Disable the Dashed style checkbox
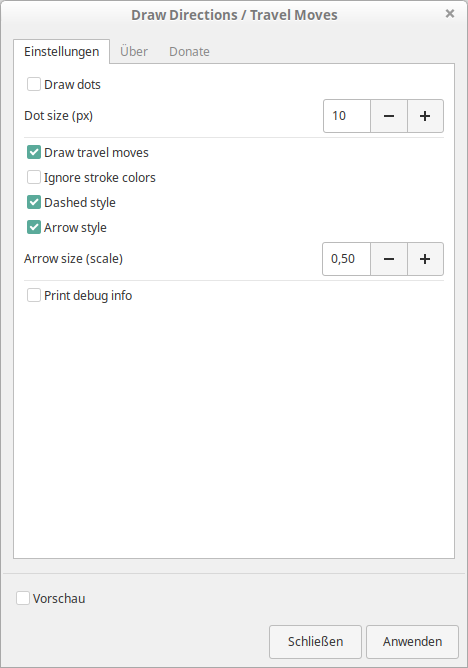This screenshot has height=668, width=468. 34,202
